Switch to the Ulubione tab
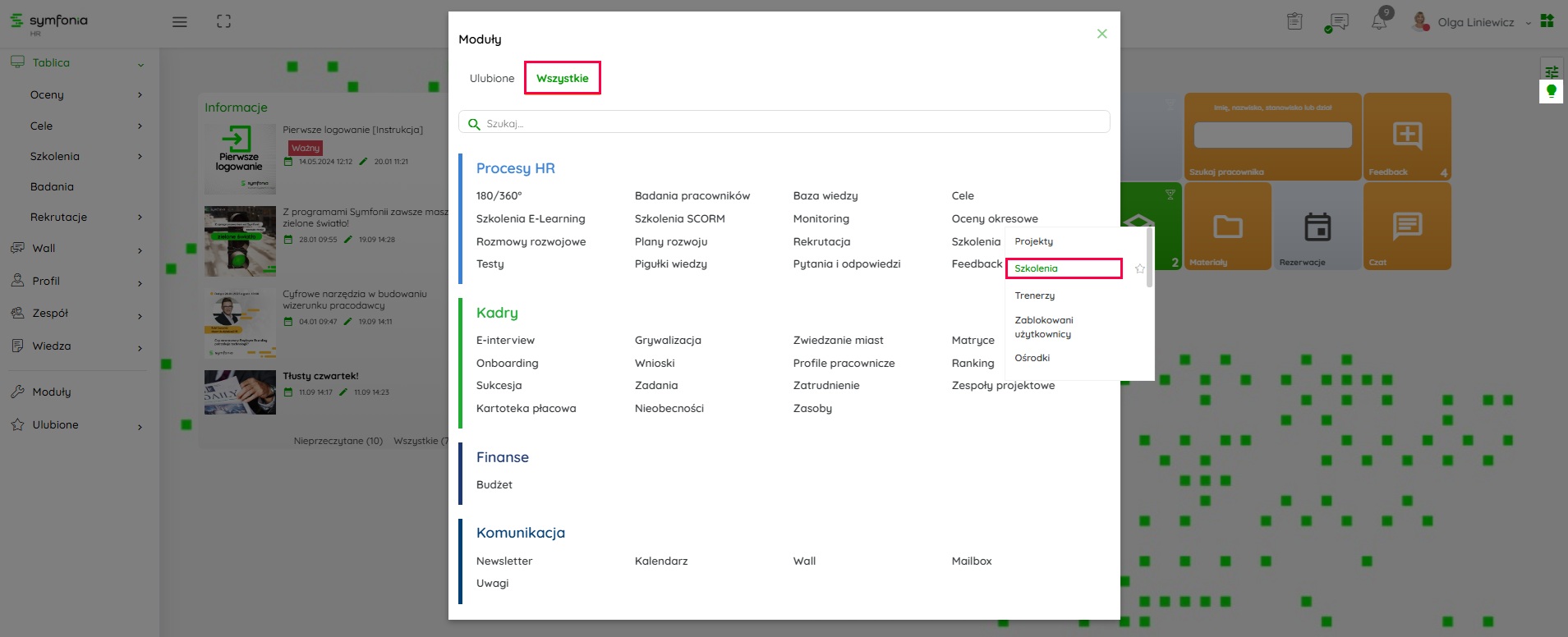Image resolution: width=1568 pixels, height=637 pixels. point(492,79)
